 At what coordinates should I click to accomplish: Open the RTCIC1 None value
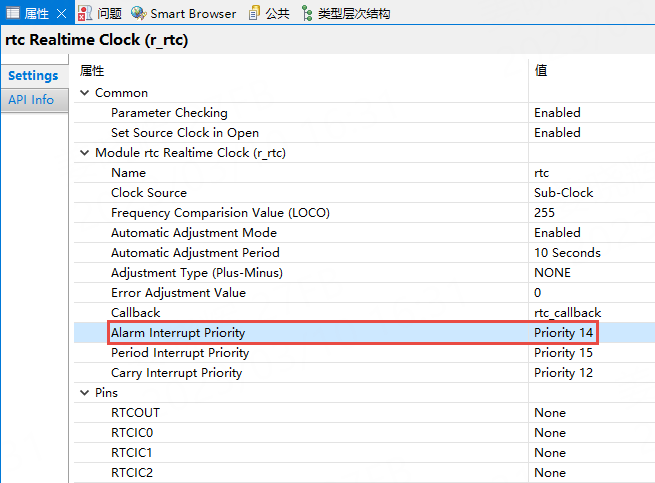(550, 453)
